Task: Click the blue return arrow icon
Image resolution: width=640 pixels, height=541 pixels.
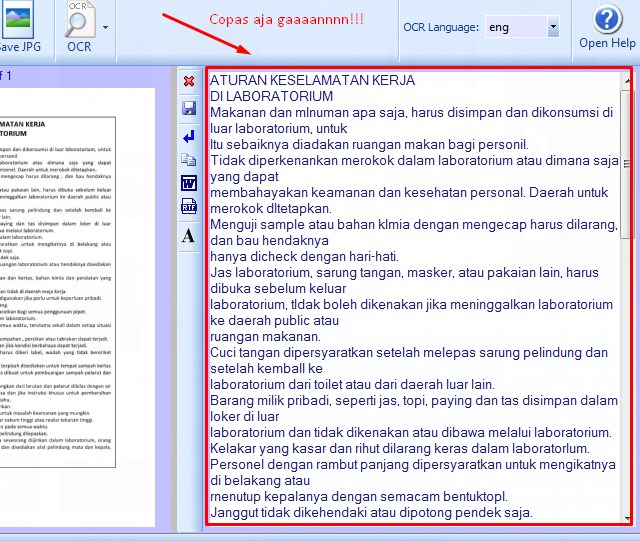Action: [x=189, y=137]
